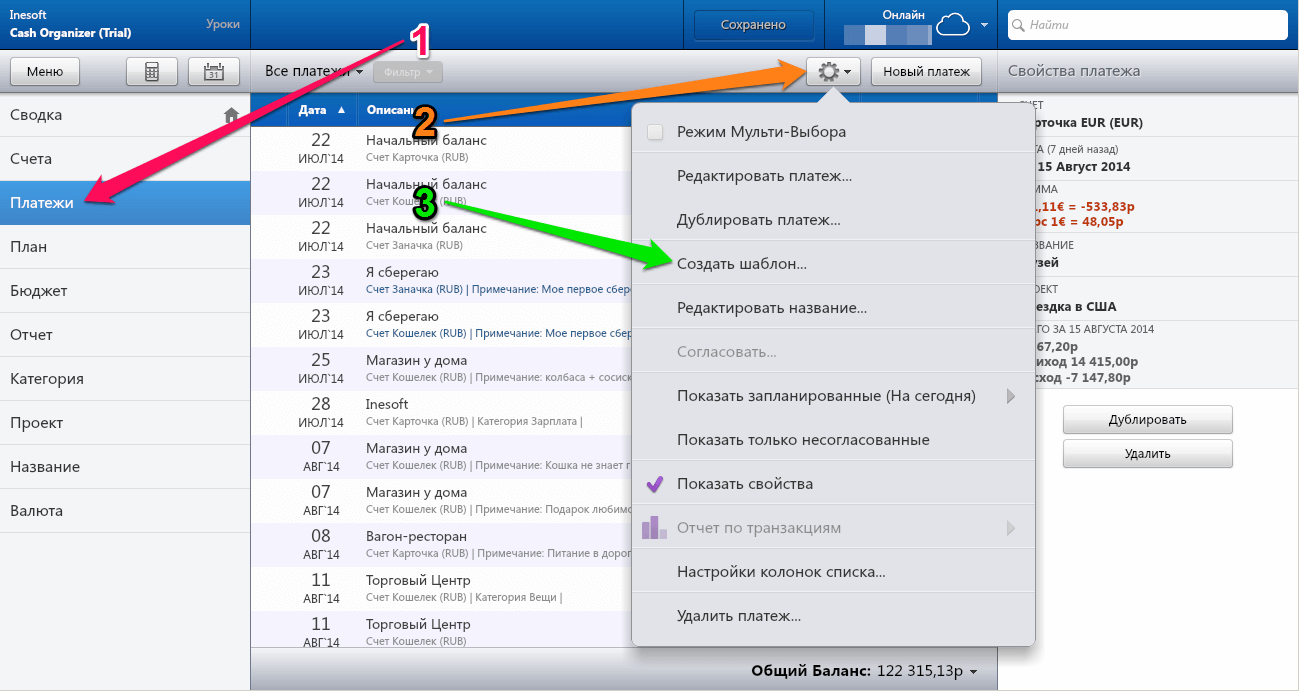Select Магазин у дома row noting Кошка

click(441, 456)
